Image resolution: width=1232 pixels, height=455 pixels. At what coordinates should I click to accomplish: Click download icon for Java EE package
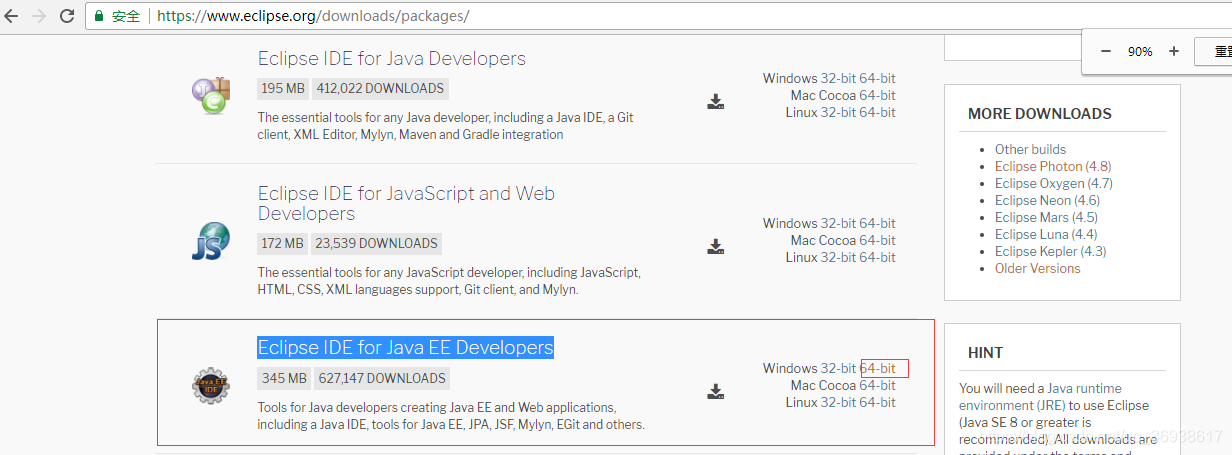[716, 391]
